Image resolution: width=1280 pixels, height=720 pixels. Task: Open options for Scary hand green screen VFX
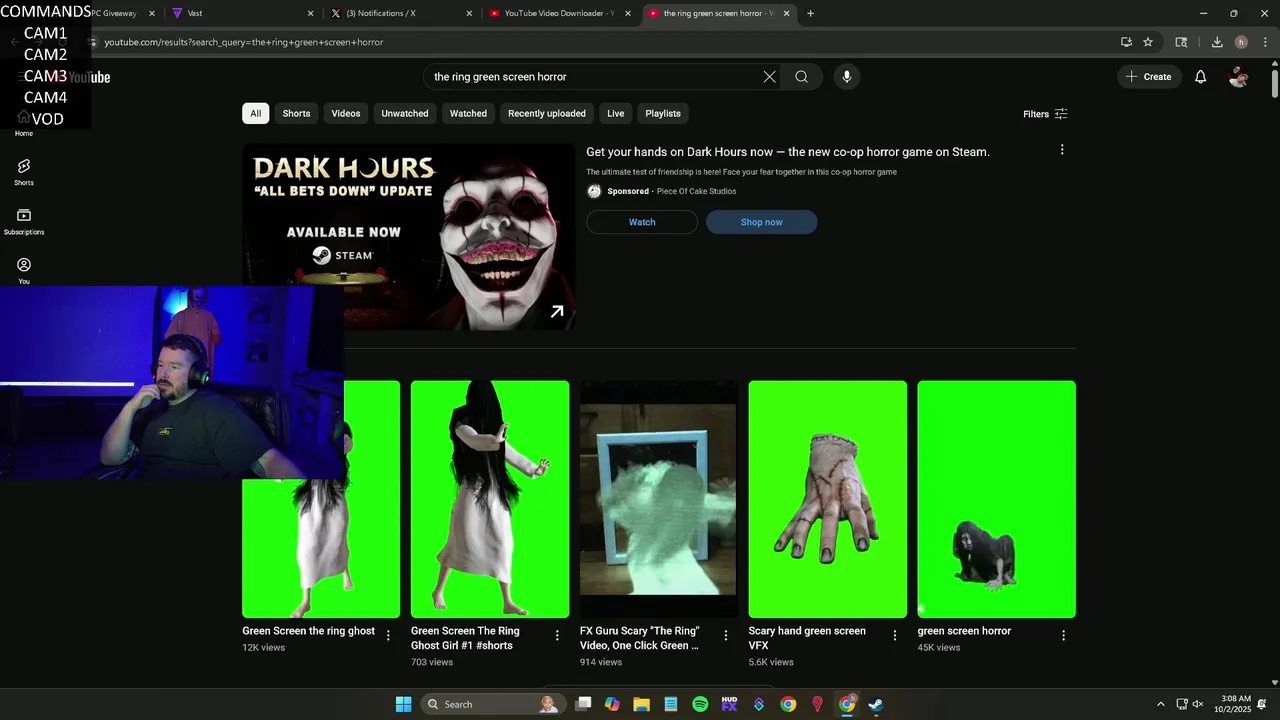pyautogui.click(x=895, y=635)
